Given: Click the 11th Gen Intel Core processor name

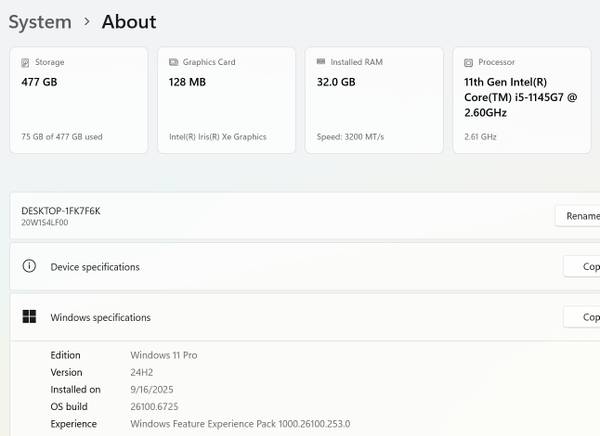Looking at the screenshot, I should (x=518, y=97).
